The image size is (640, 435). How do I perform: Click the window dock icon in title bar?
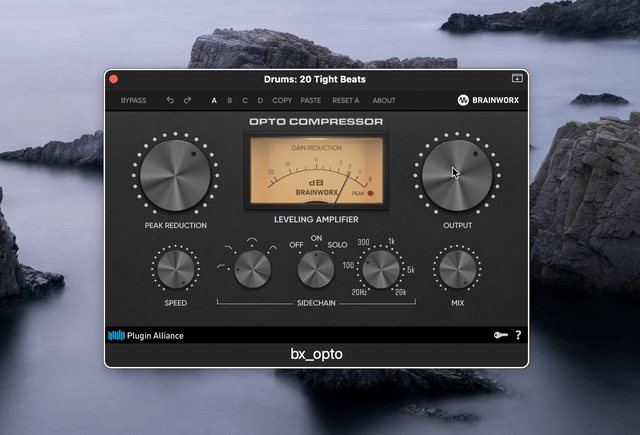click(517, 78)
